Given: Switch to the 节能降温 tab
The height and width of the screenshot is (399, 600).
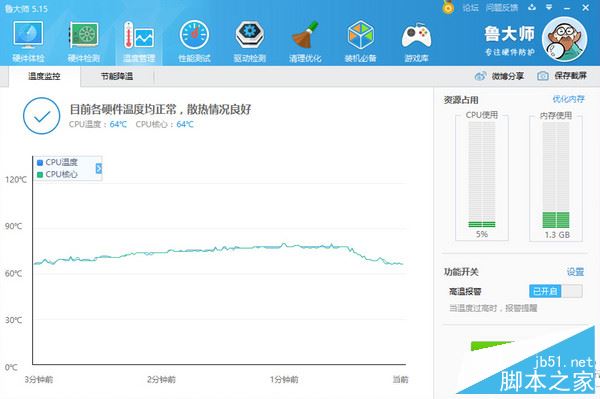Looking at the screenshot, I should (117, 76).
